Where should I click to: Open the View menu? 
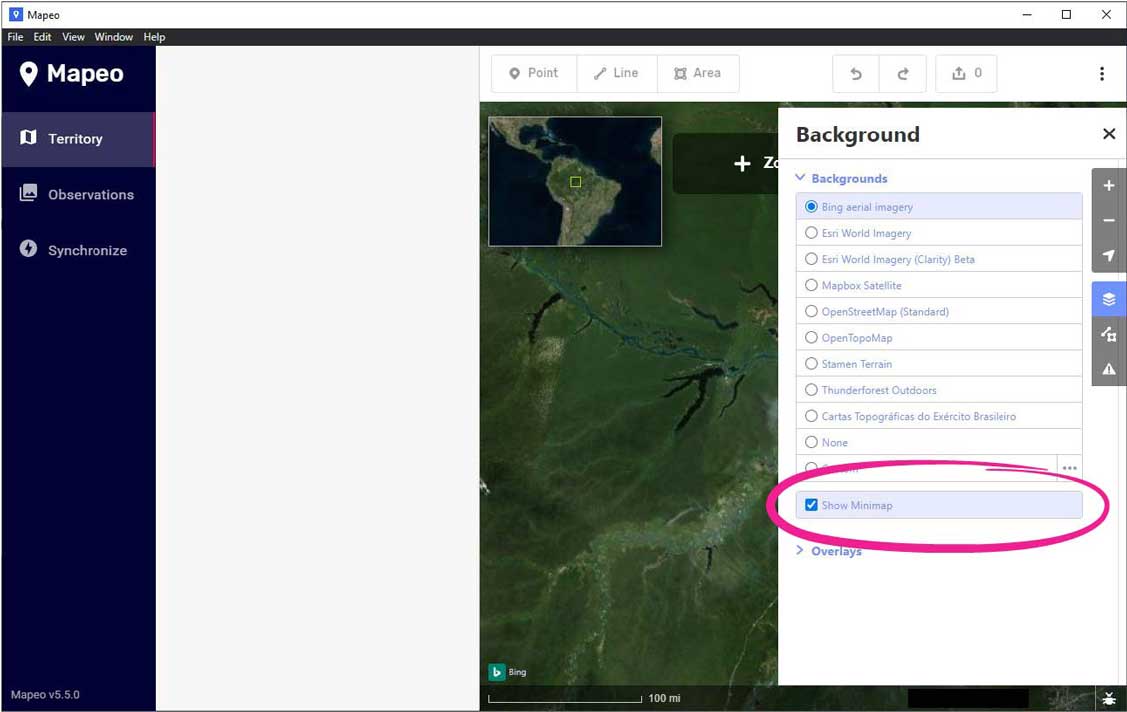coord(73,37)
